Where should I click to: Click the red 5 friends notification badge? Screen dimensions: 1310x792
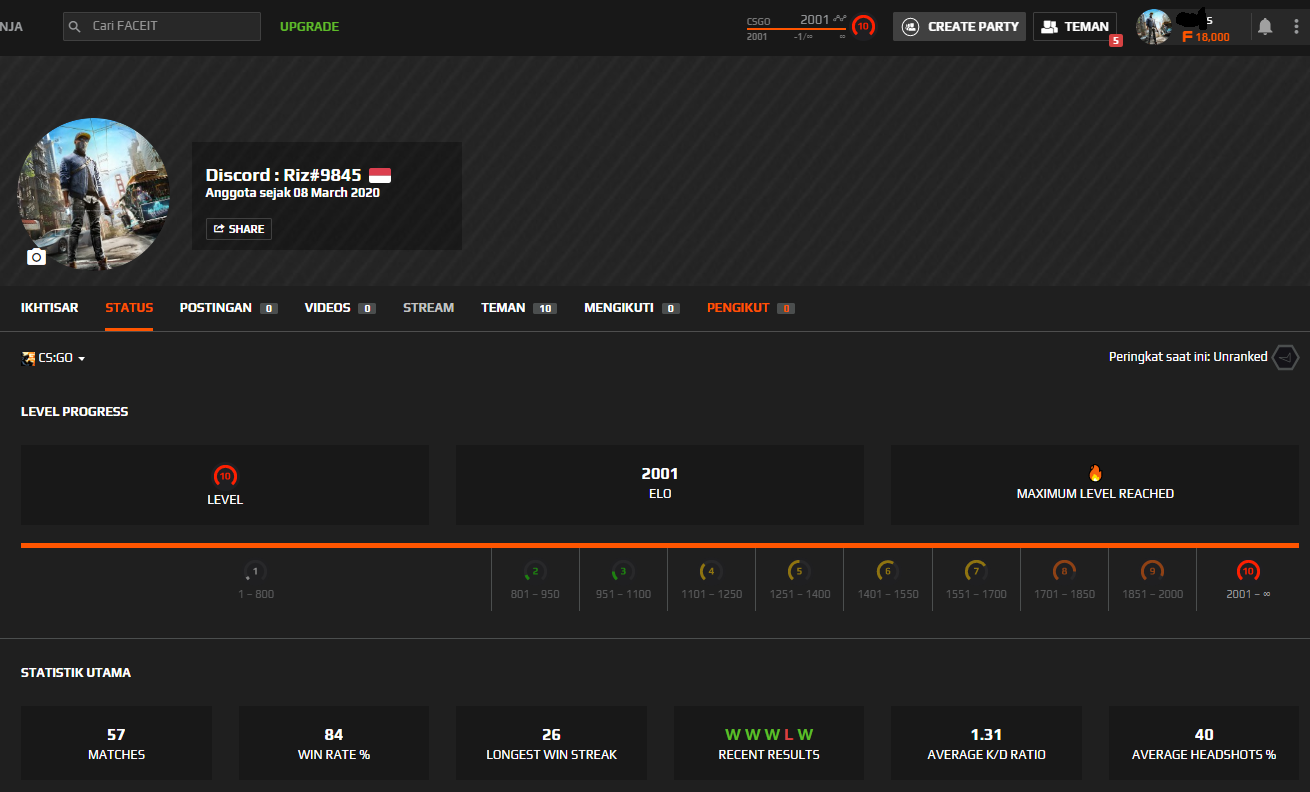pyautogui.click(x=1116, y=41)
